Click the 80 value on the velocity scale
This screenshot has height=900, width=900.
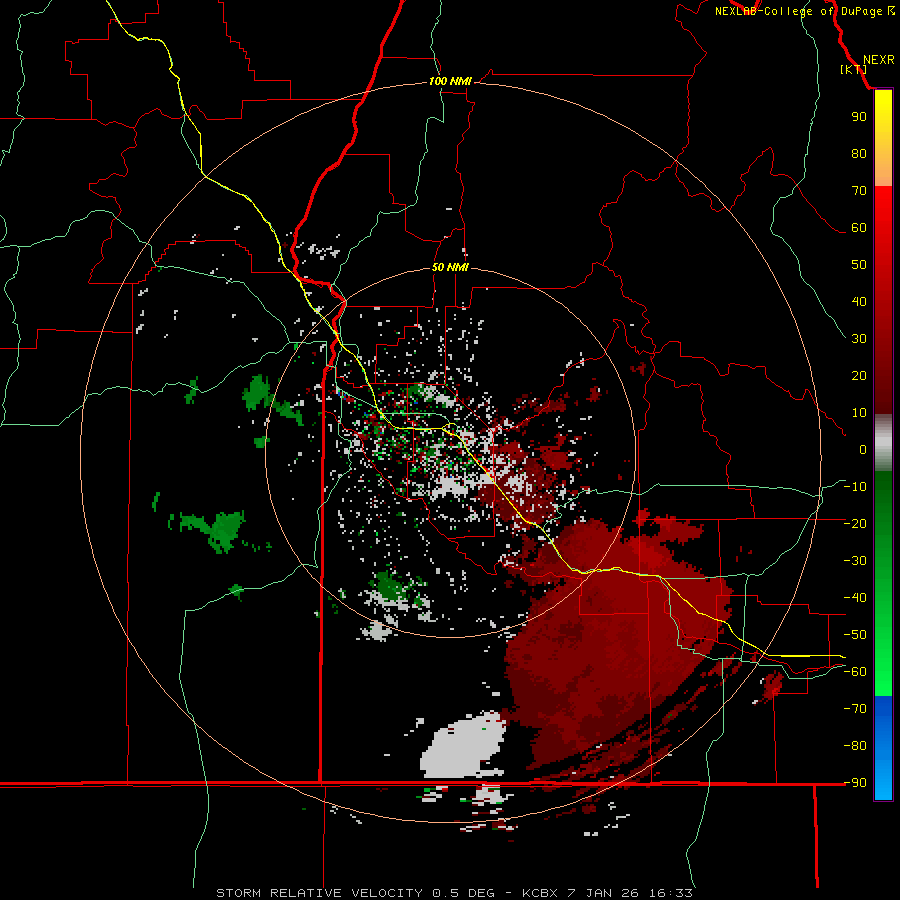(x=859, y=153)
